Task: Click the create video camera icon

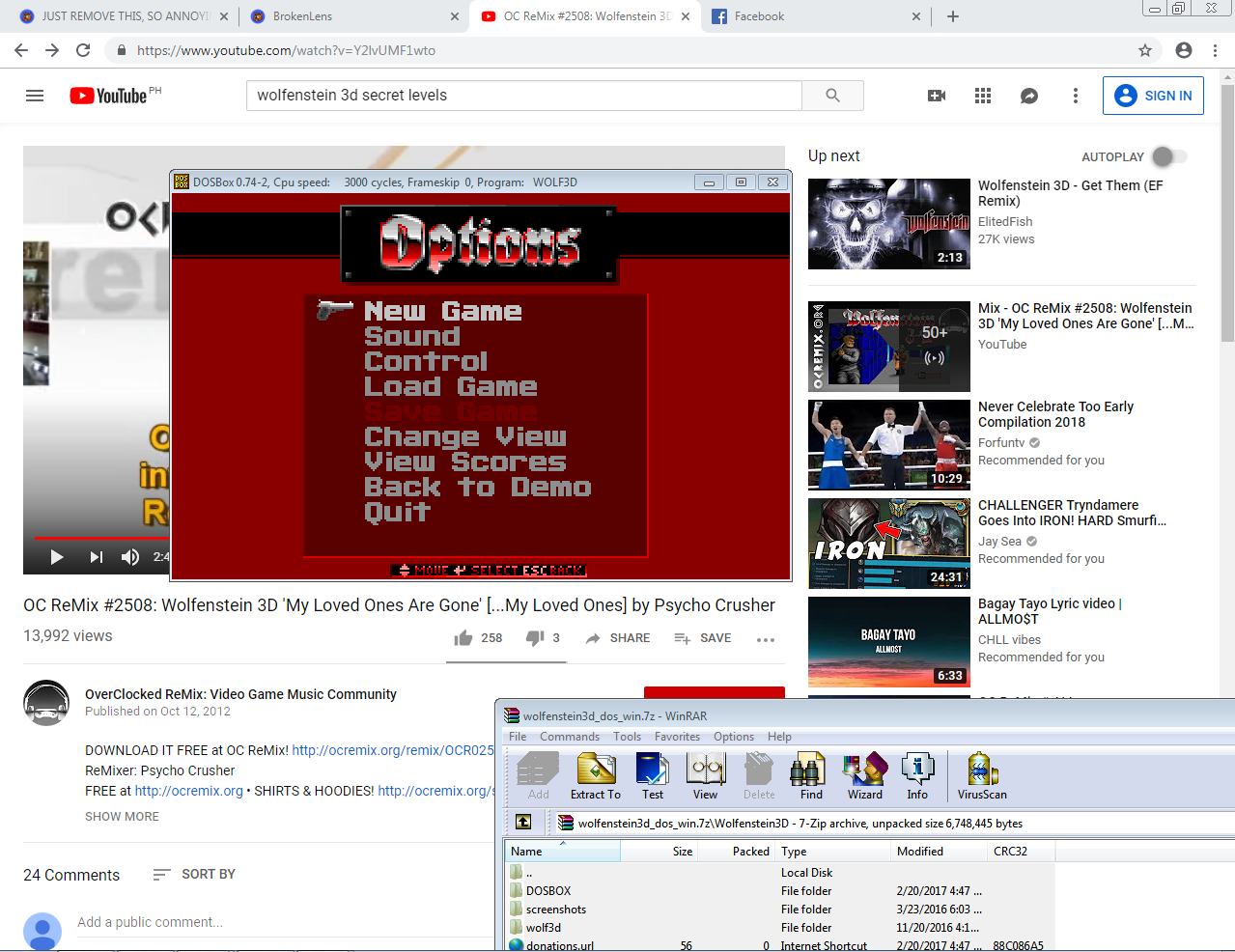Action: point(937,96)
